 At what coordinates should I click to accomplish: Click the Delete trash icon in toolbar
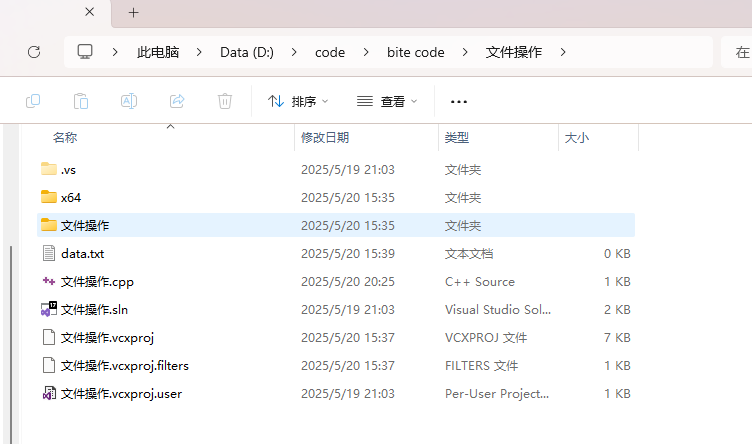tap(224, 101)
